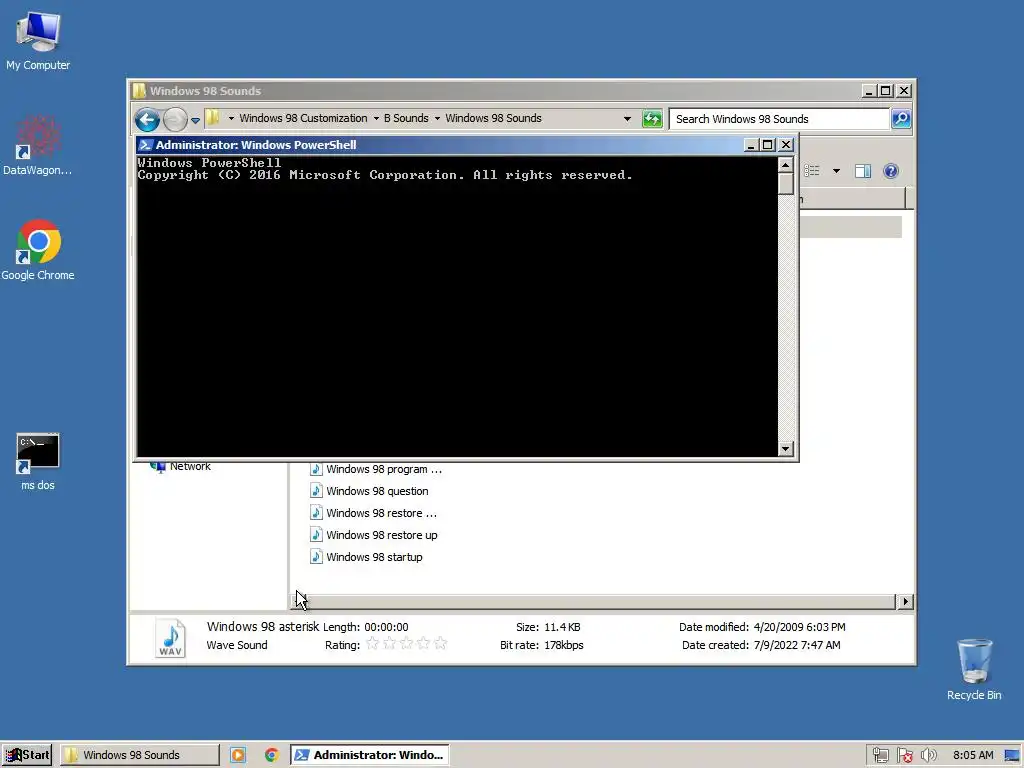Select the Windows 98 Customization breadcrumb
Screen dimensions: 1024x768
pyautogui.click(x=303, y=118)
